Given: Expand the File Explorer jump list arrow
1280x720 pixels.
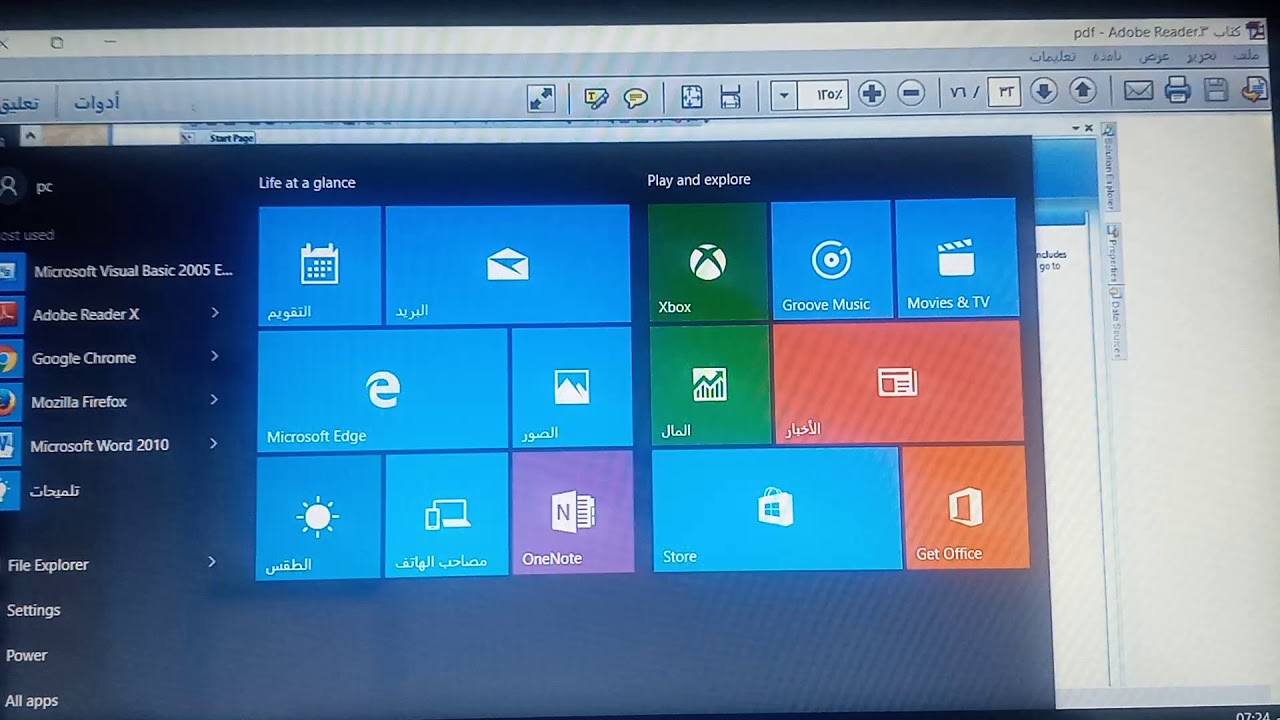Looking at the screenshot, I should pos(211,562).
